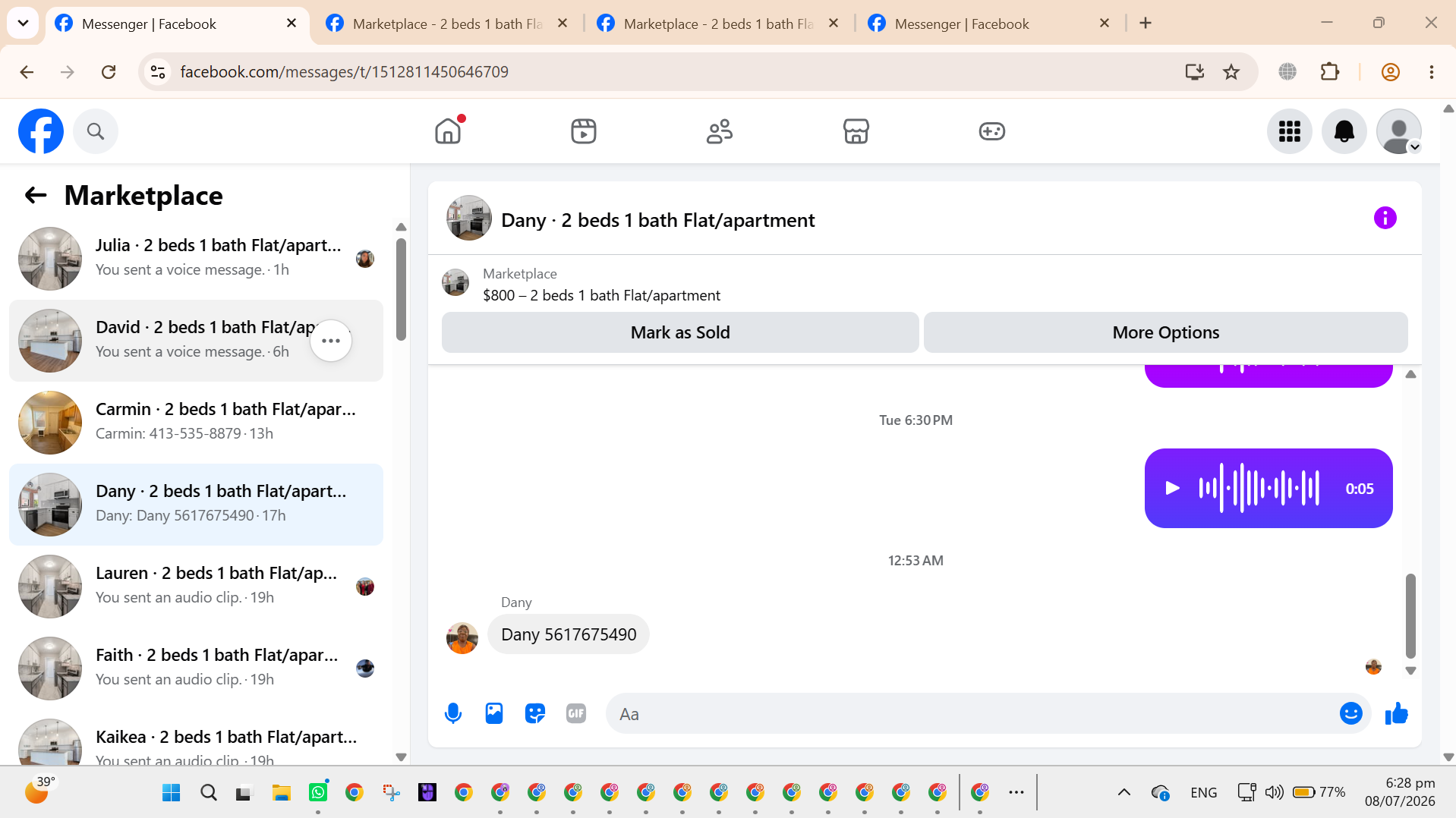1456x818 pixels.
Task: Open the three-dots menu on David's chat
Action: pyautogui.click(x=331, y=341)
